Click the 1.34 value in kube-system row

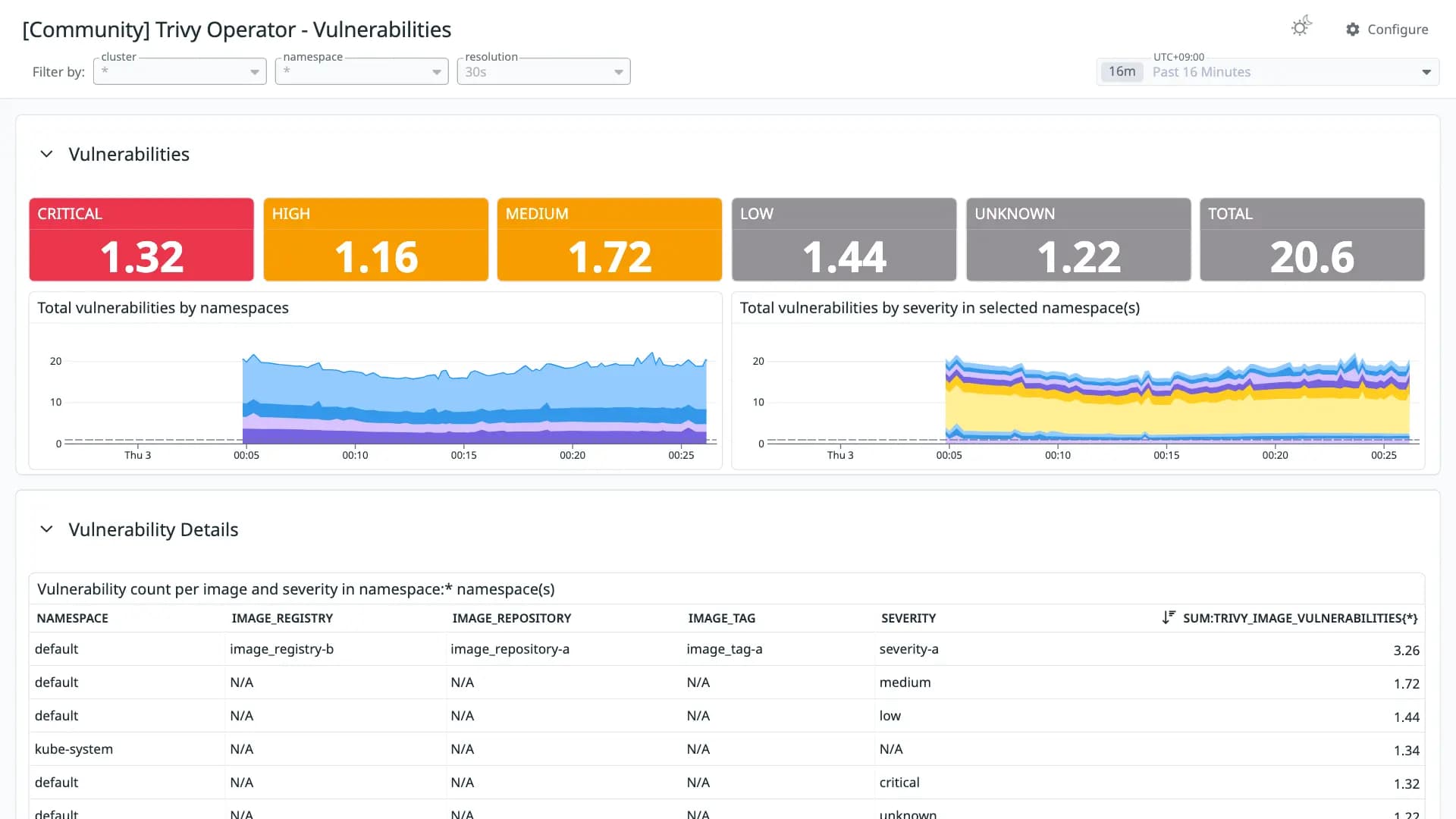tap(1407, 751)
